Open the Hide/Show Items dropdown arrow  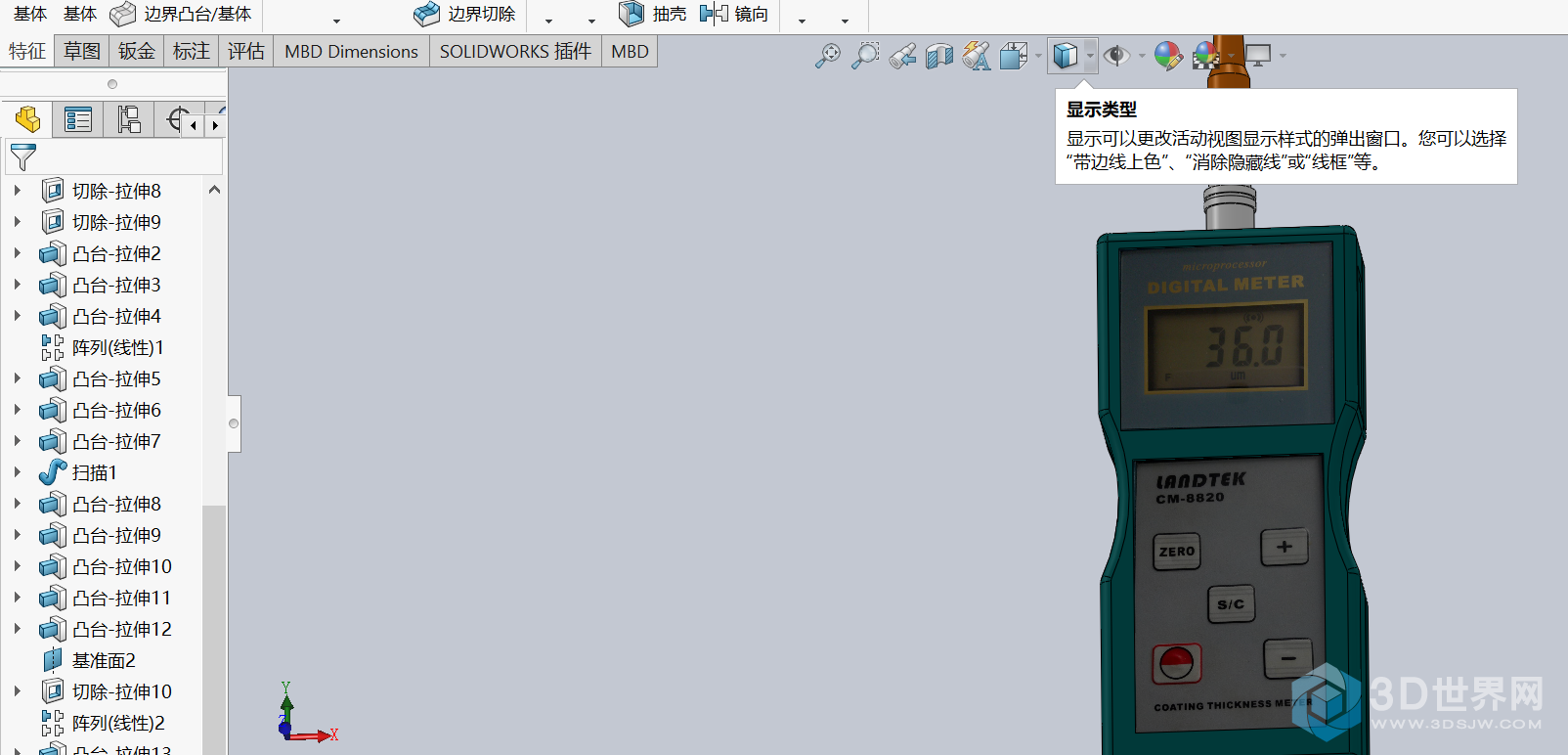click(1142, 56)
